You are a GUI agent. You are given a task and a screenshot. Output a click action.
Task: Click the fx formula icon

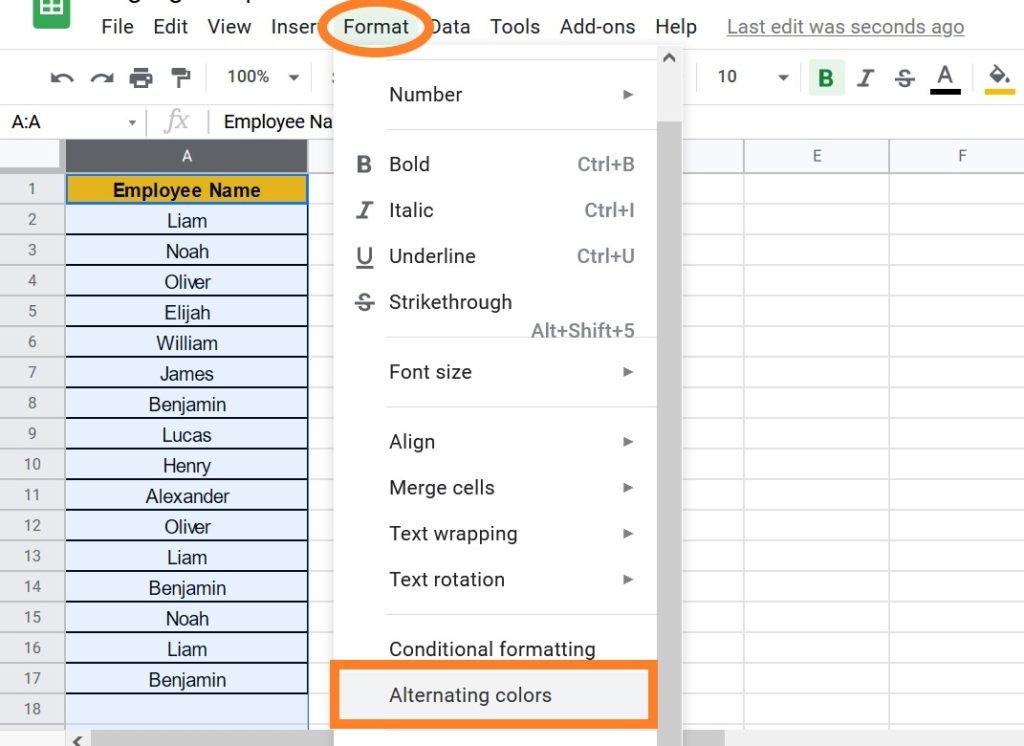coord(176,121)
